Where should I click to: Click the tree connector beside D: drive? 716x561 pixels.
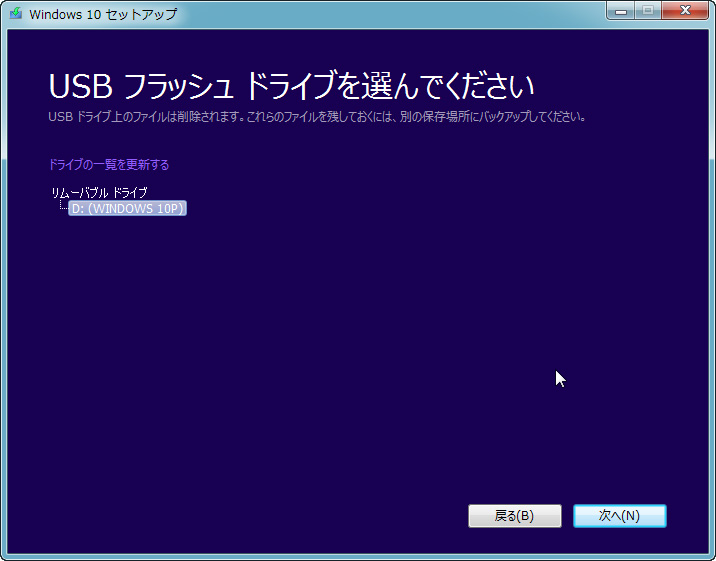(63, 205)
